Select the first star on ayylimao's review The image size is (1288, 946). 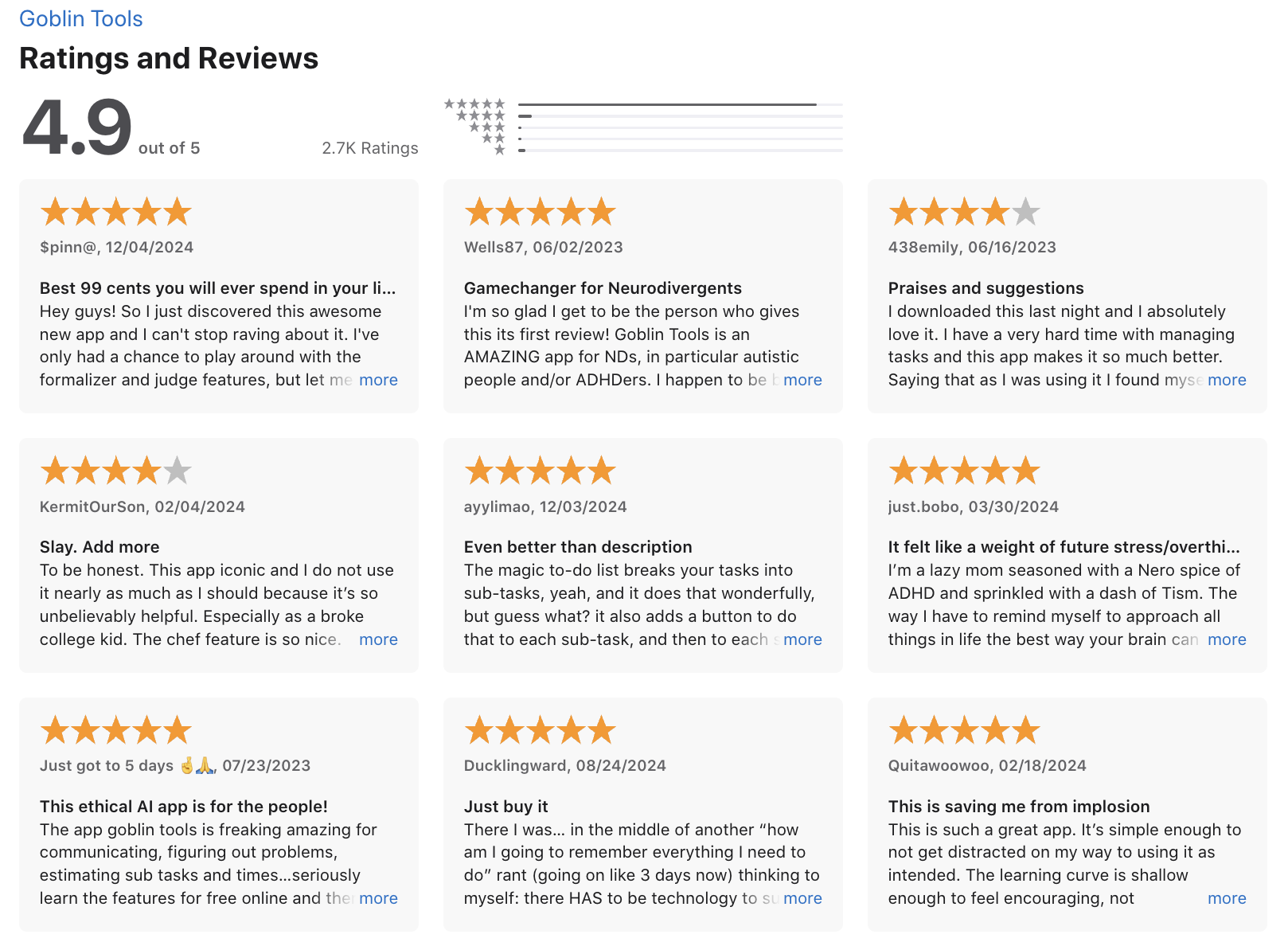coord(478,470)
